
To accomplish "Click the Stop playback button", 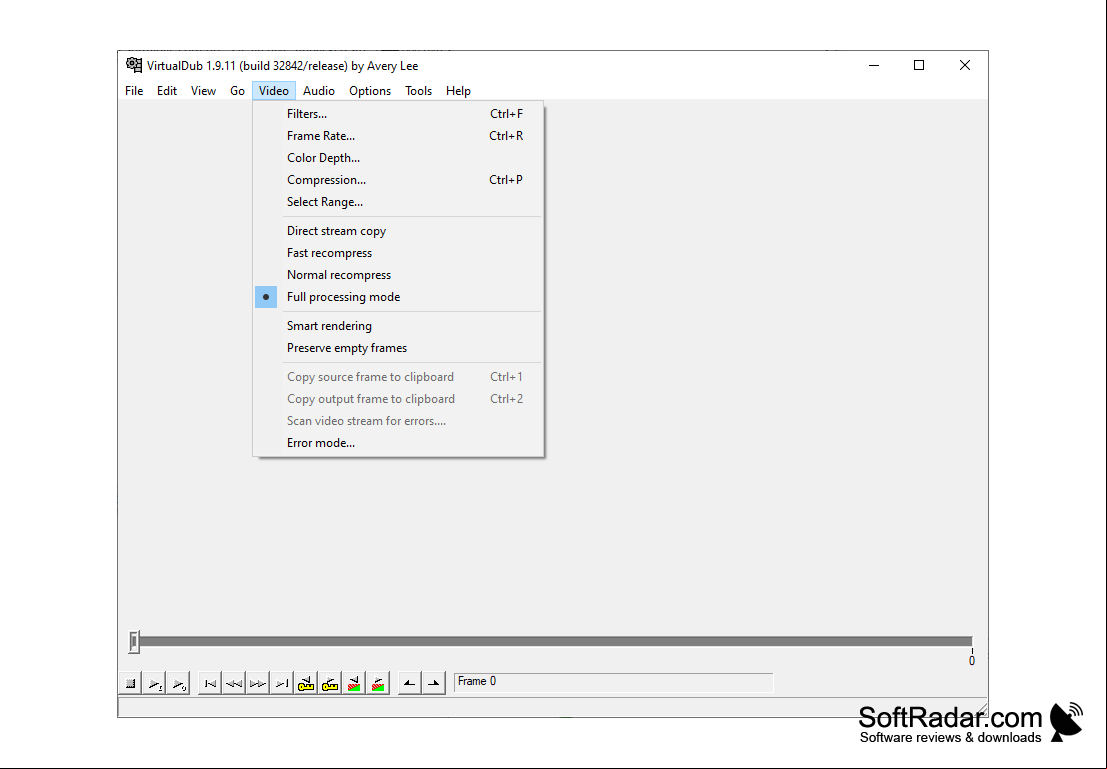I will click(131, 684).
